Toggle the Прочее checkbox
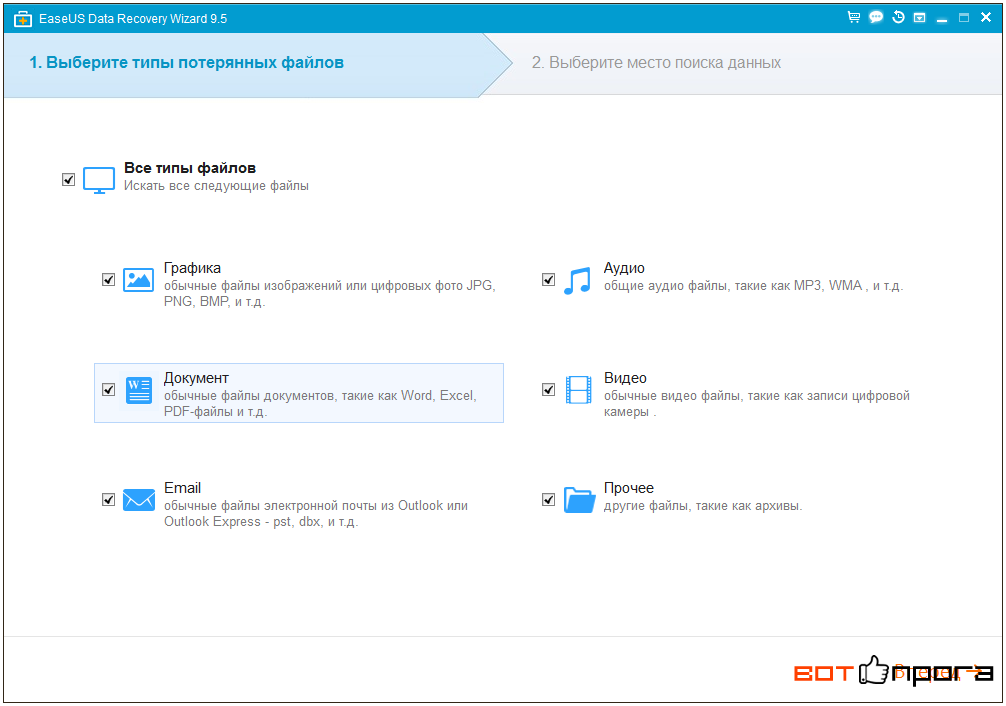This screenshot has width=1006, height=706. coord(549,499)
